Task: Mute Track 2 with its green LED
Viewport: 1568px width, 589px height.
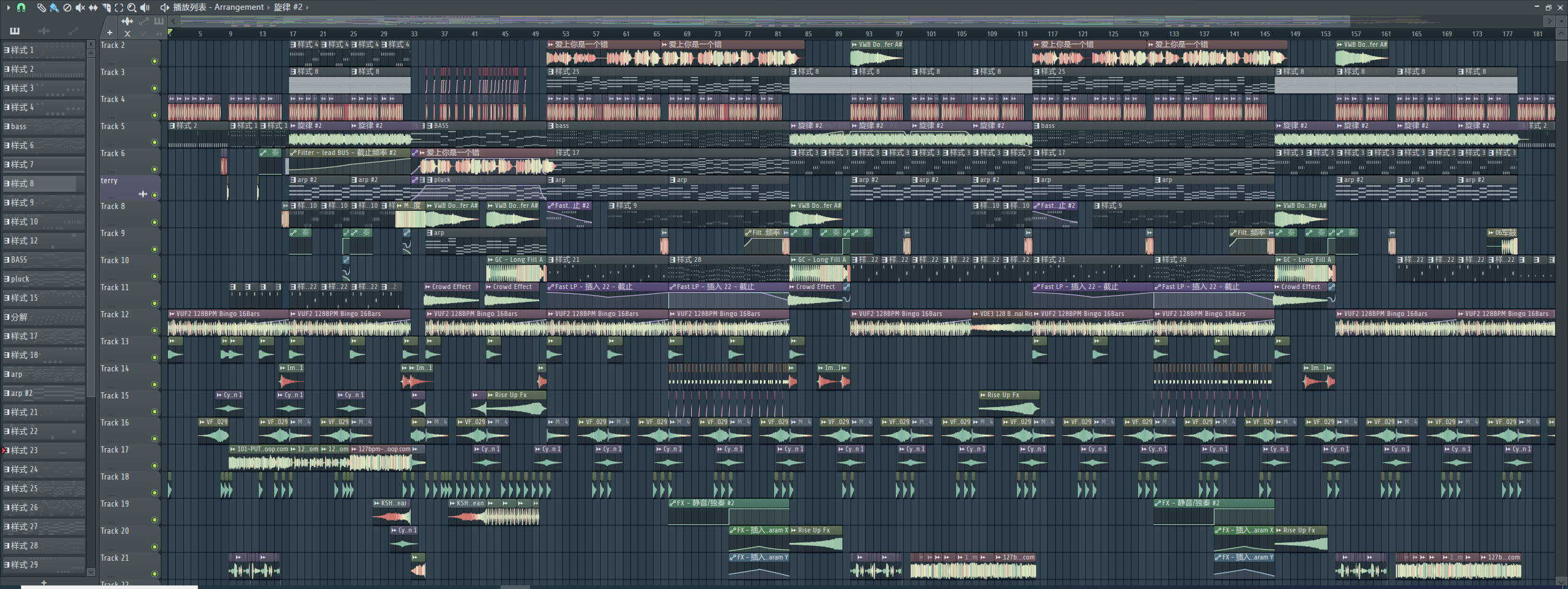Action: coord(154,61)
